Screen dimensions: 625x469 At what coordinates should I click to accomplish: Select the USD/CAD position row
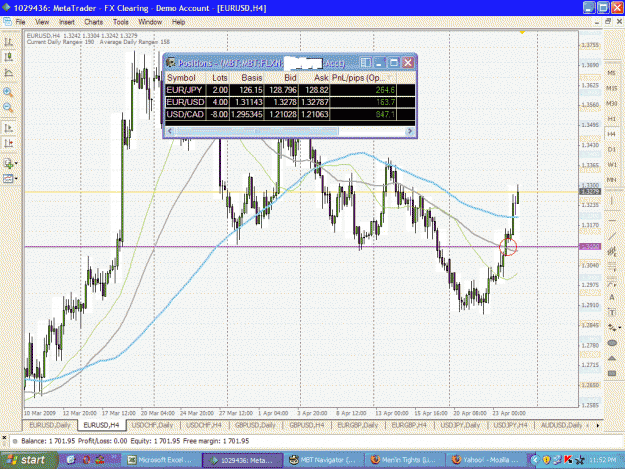click(290, 115)
